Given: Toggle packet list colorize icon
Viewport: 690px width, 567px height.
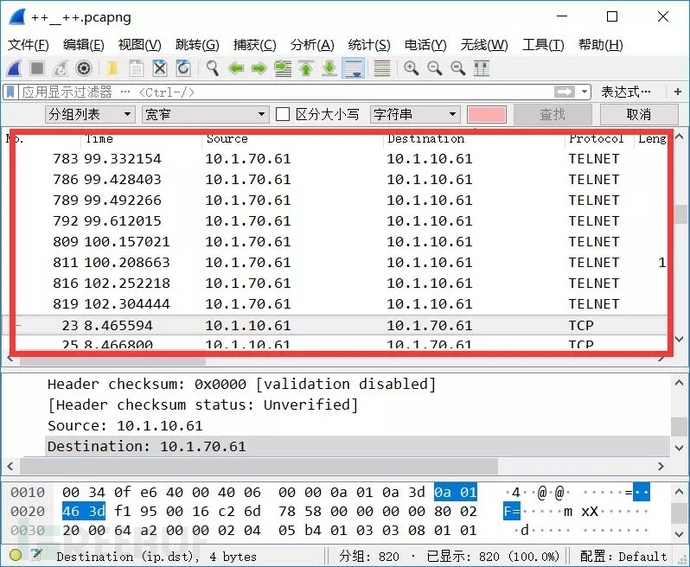Looking at the screenshot, I should 382,69.
